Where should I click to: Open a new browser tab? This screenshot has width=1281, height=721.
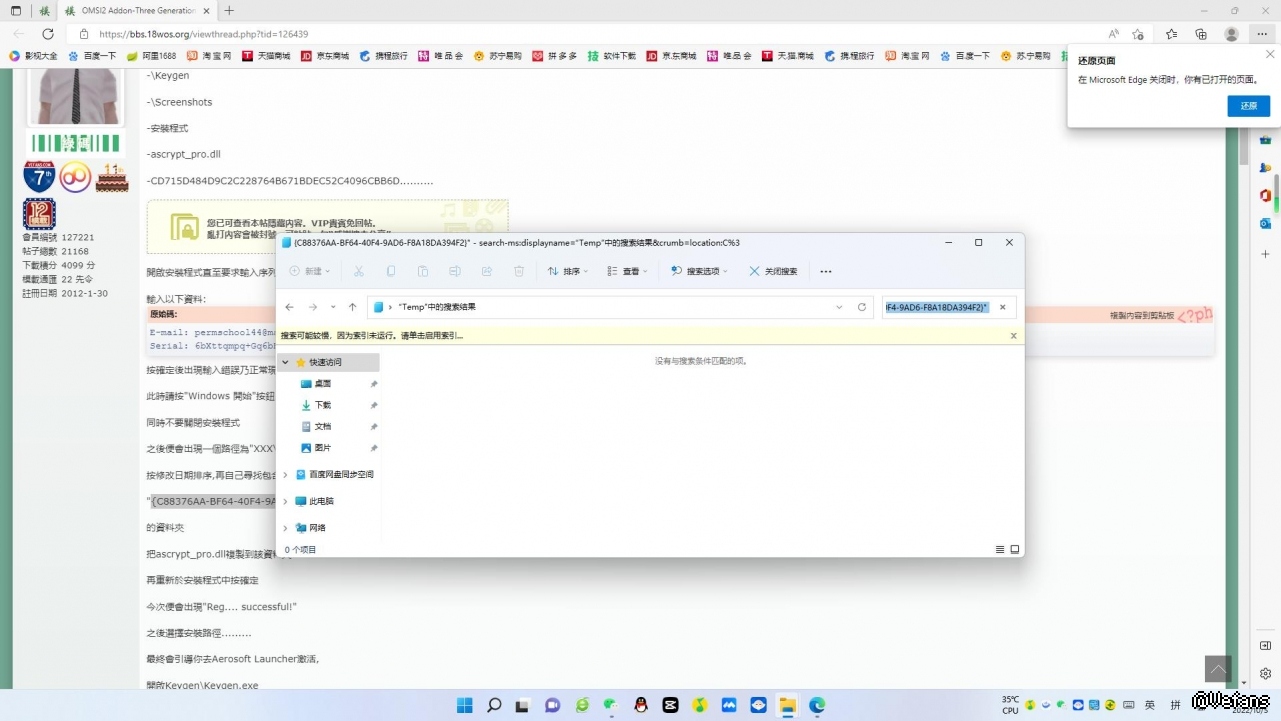[x=229, y=10]
